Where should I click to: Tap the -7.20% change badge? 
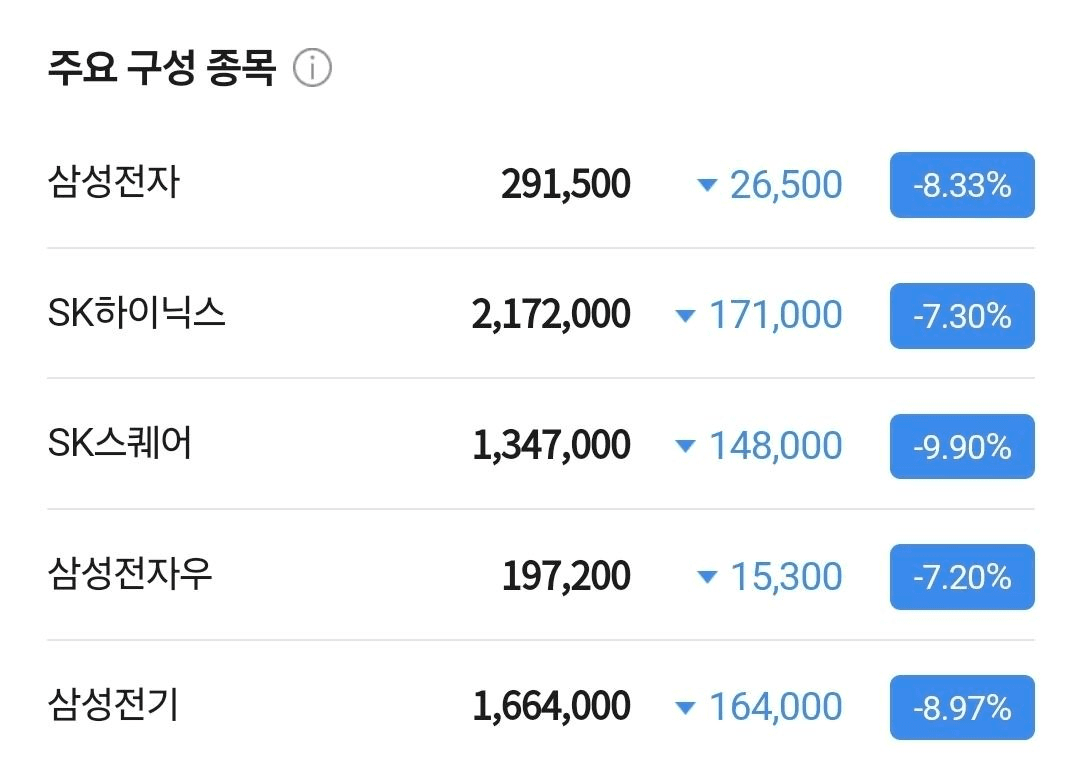pos(962,577)
